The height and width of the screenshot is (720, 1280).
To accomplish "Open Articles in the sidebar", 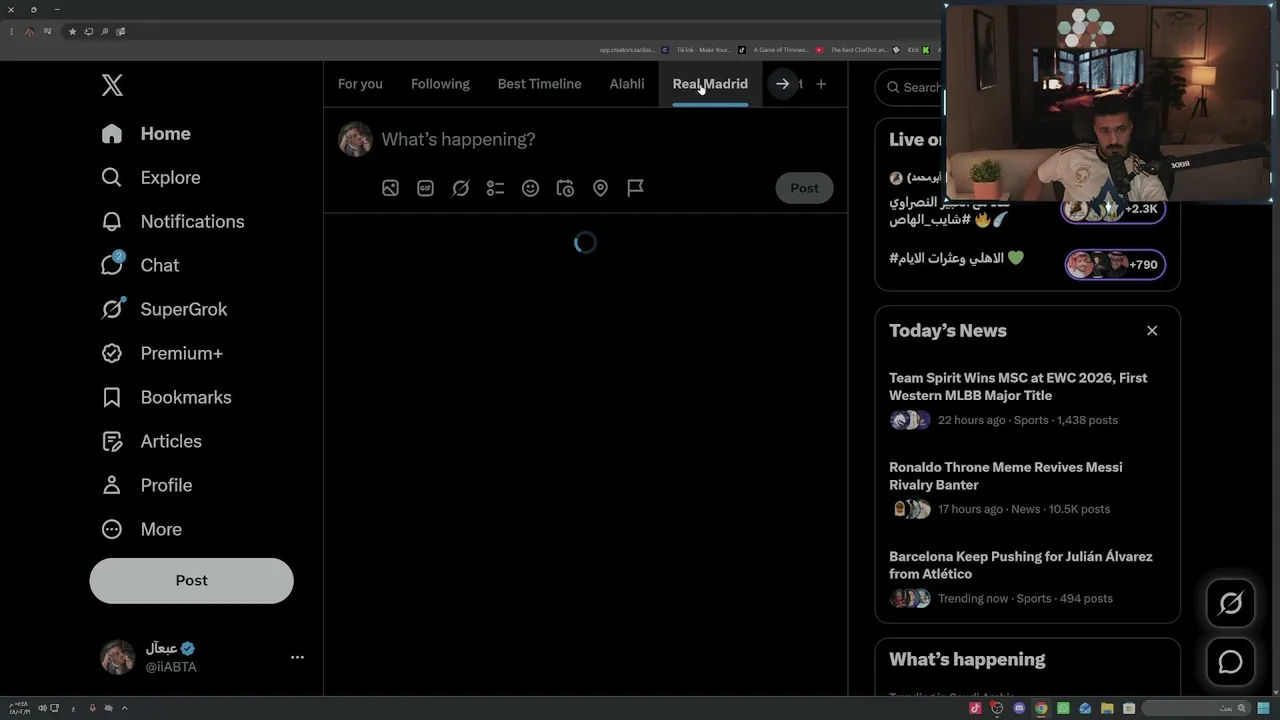I will [151, 442].
